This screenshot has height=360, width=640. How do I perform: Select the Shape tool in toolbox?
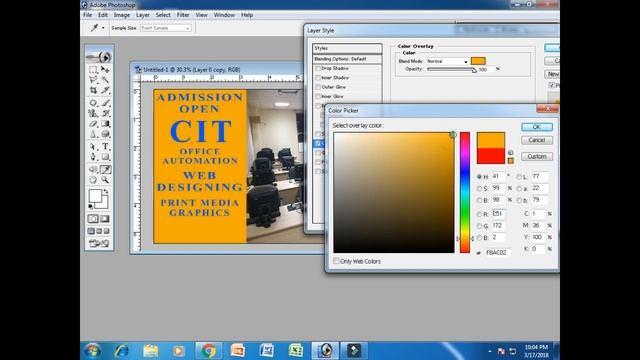105,157
